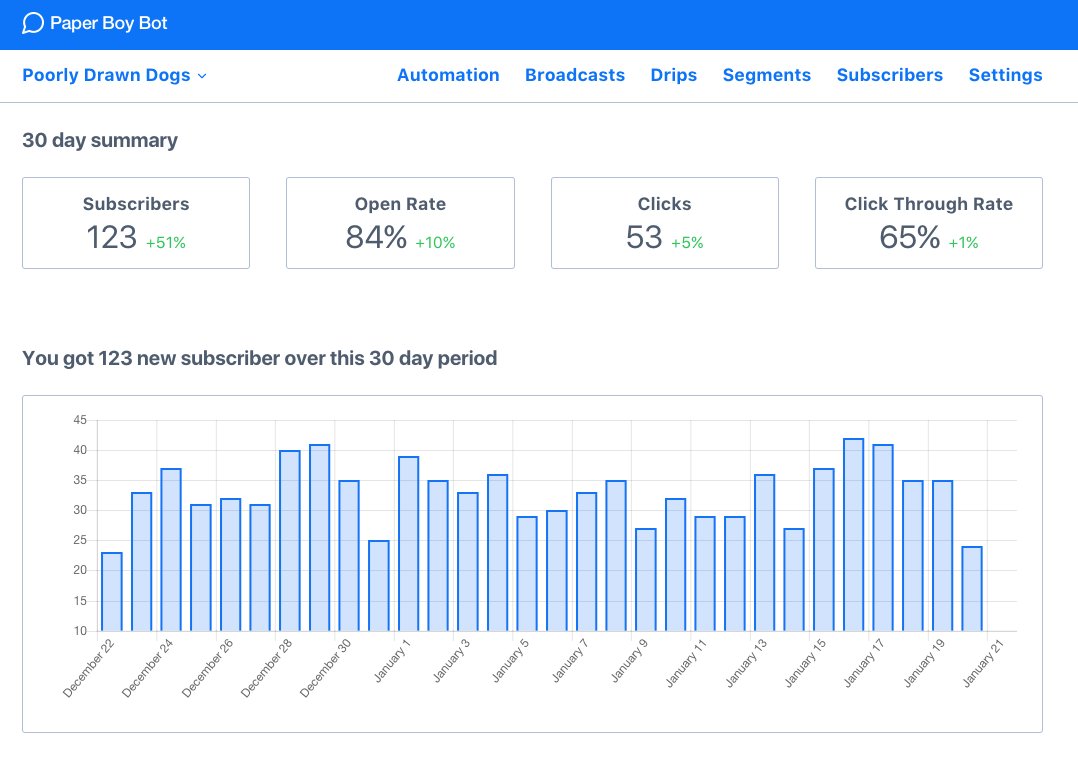The width and height of the screenshot is (1078, 765).
Task: Click the Clicks summary card
Action: click(664, 222)
